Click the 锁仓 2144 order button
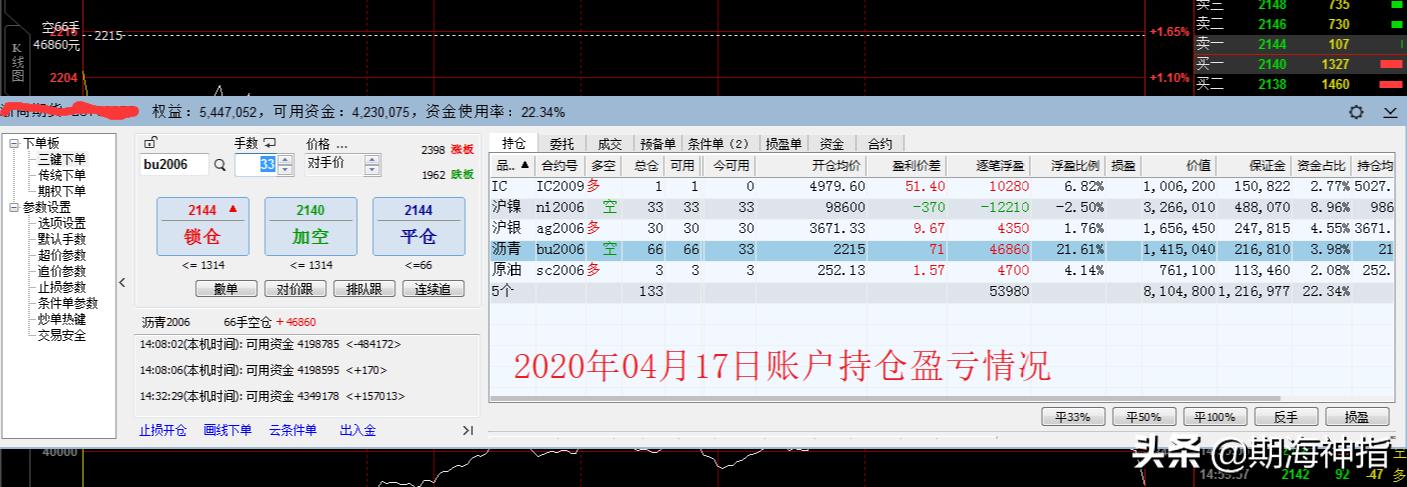 (201, 226)
